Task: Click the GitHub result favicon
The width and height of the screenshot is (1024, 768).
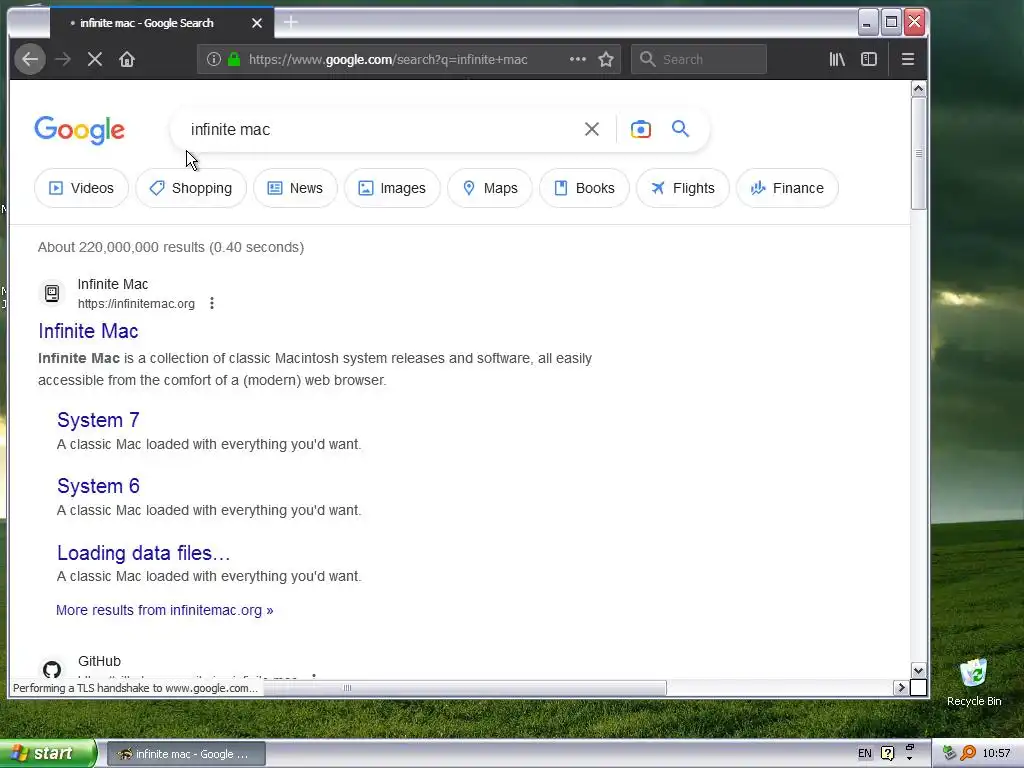Action: (x=52, y=669)
